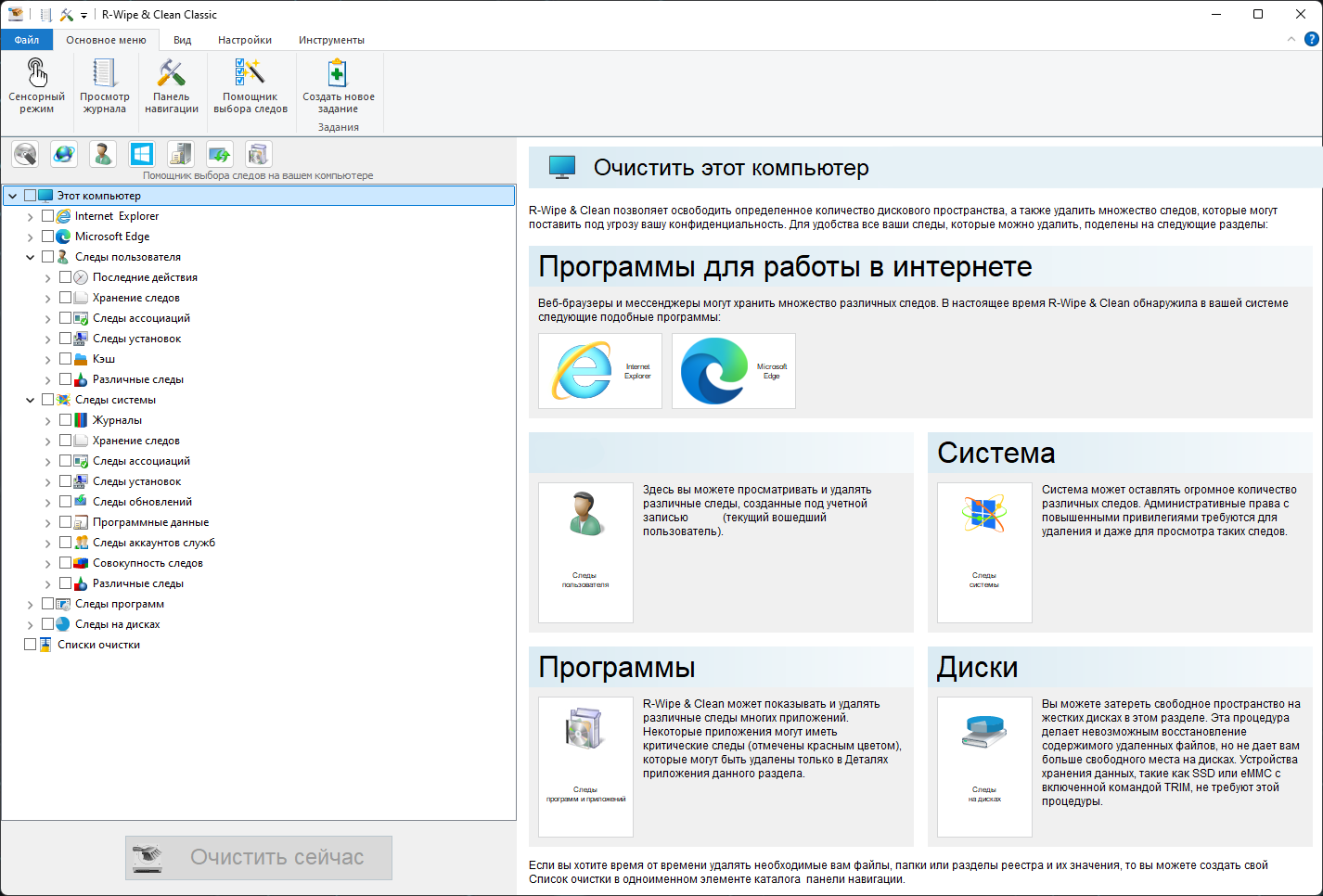Screen dimensions: 1323x896
Task: Check the Кэш checkbox
Action: [65, 359]
